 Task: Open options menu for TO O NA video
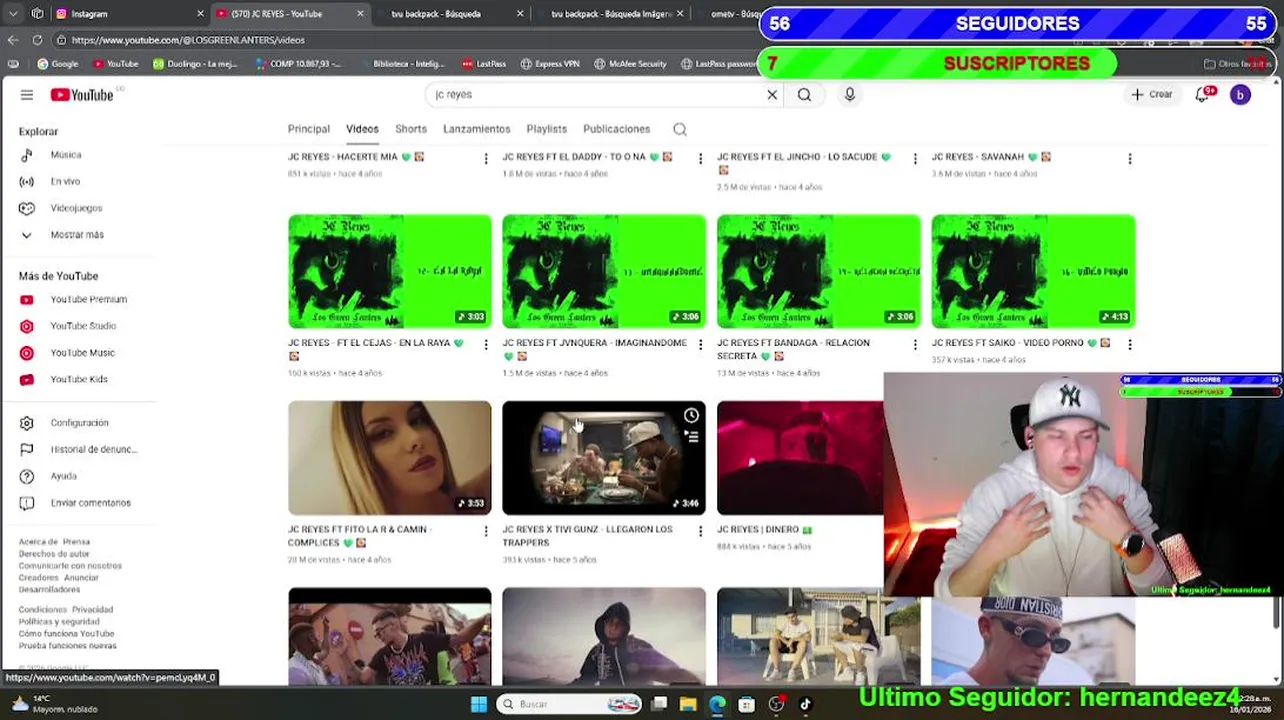pyautogui.click(x=700, y=159)
